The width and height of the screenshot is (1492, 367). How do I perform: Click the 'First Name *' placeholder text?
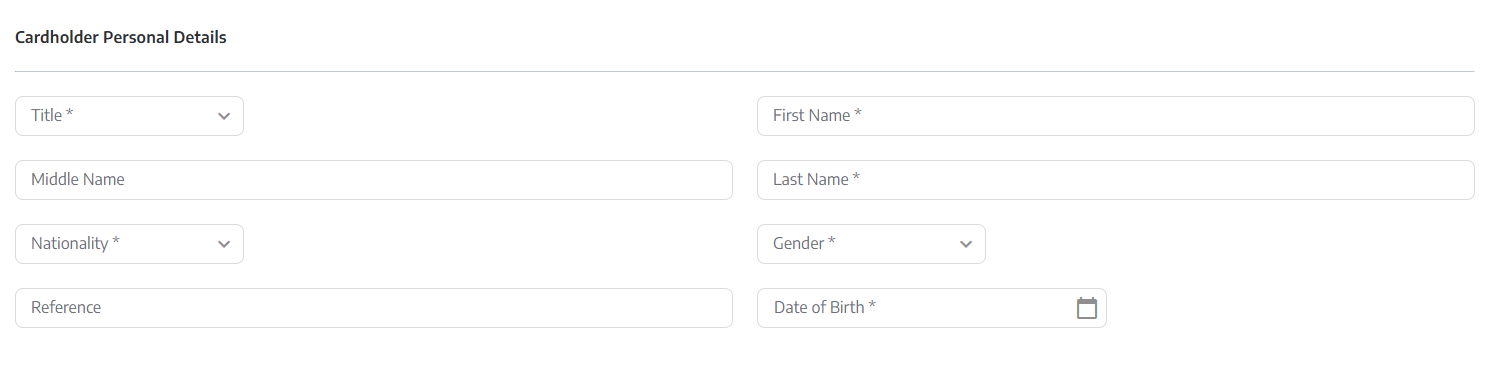click(x=818, y=115)
